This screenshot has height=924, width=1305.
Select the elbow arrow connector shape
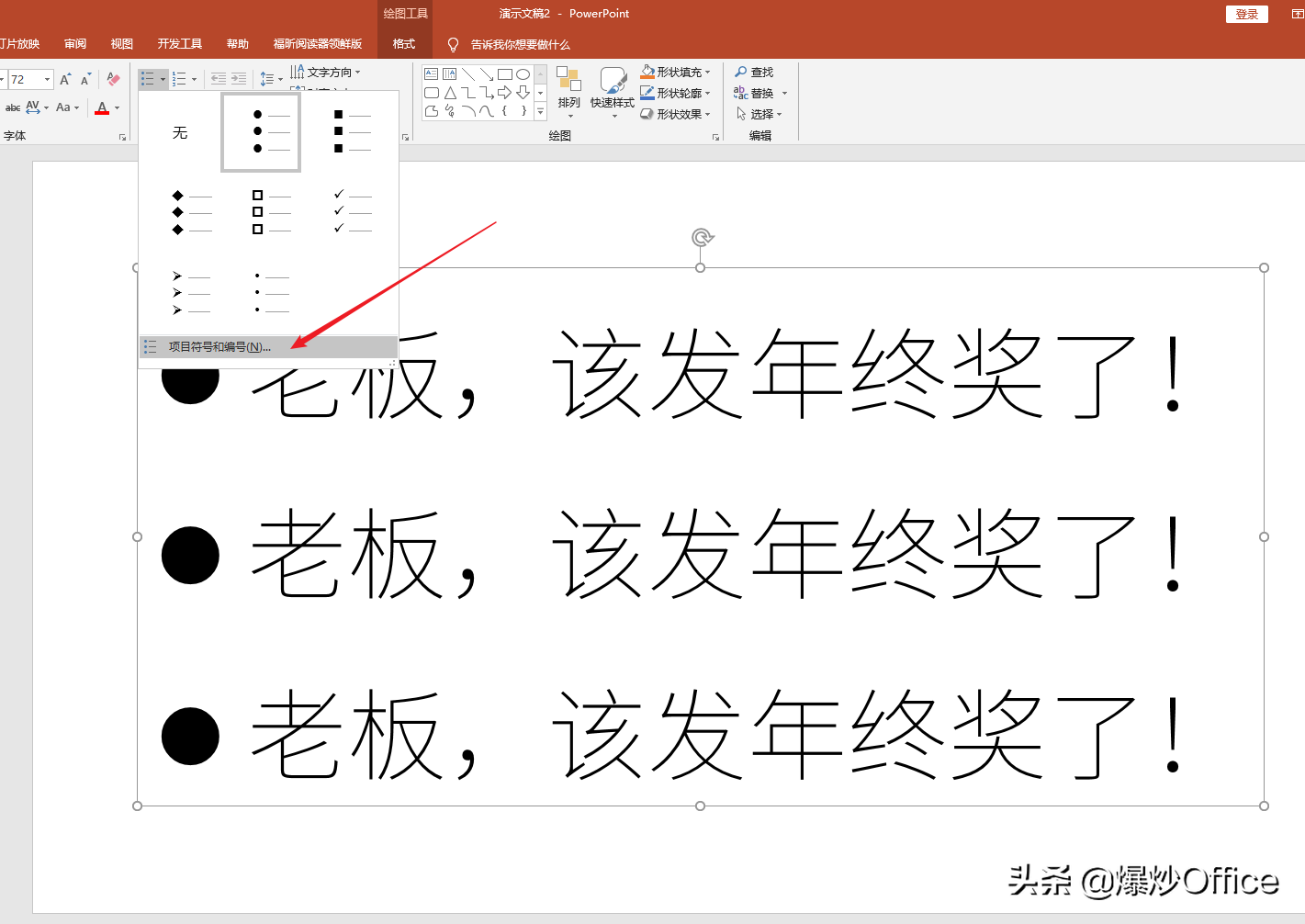pos(486,93)
